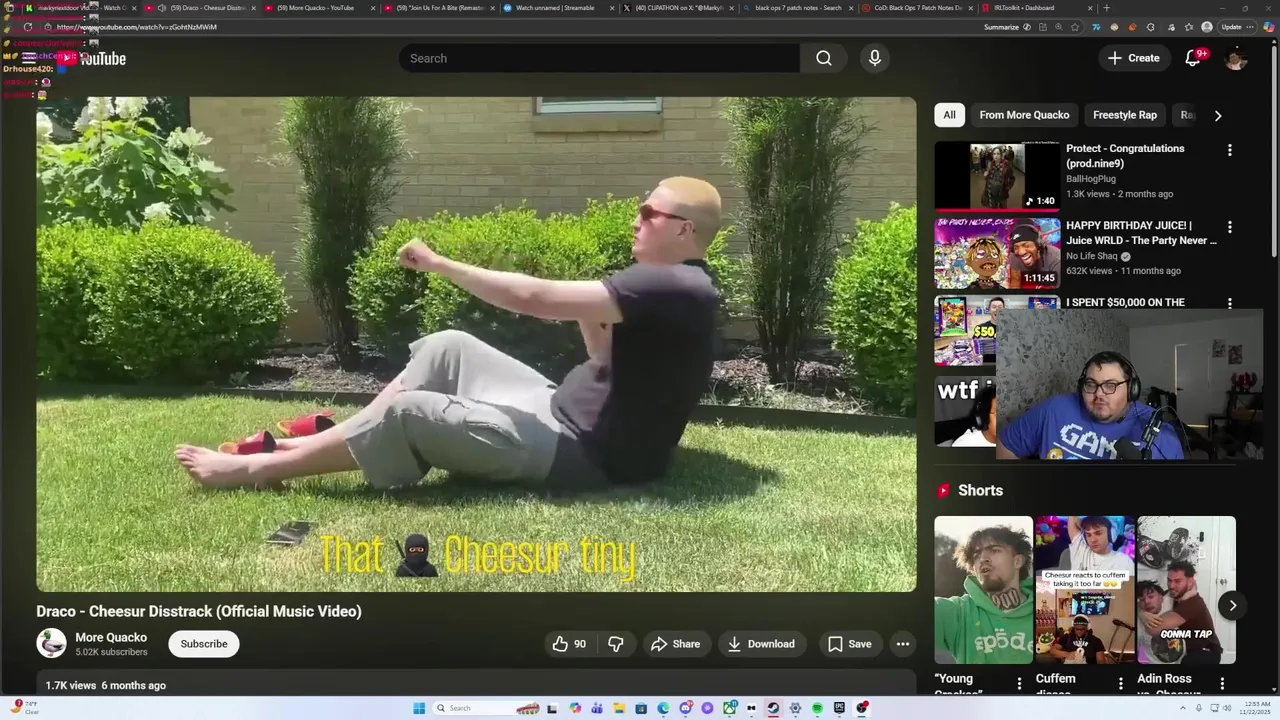Open Cheesur reacts to cuffem short thumbnail
The image size is (1280, 720).
point(1085,590)
